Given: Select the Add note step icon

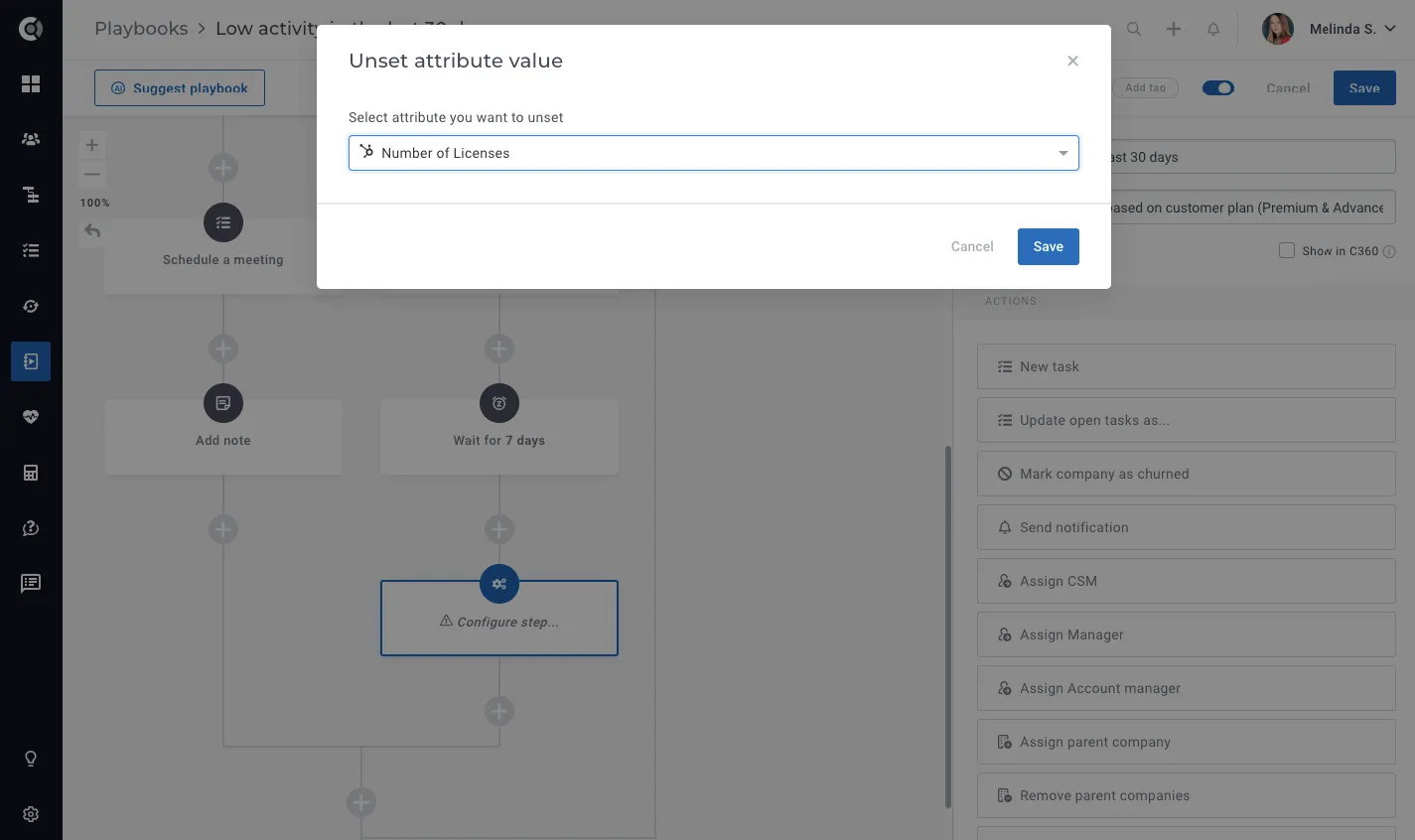Looking at the screenshot, I should pos(223,403).
